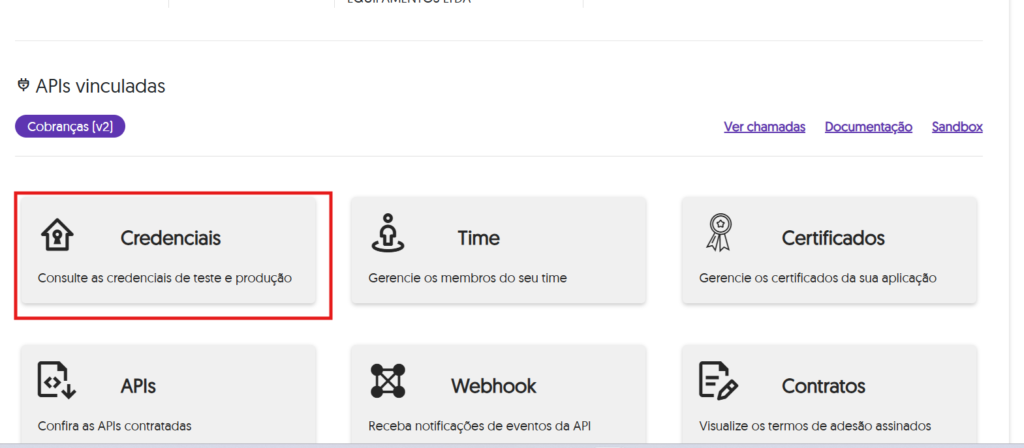The image size is (1024, 448).
Task: Click the plug icon beside APIs vinculadas
Action: [x=24, y=86]
